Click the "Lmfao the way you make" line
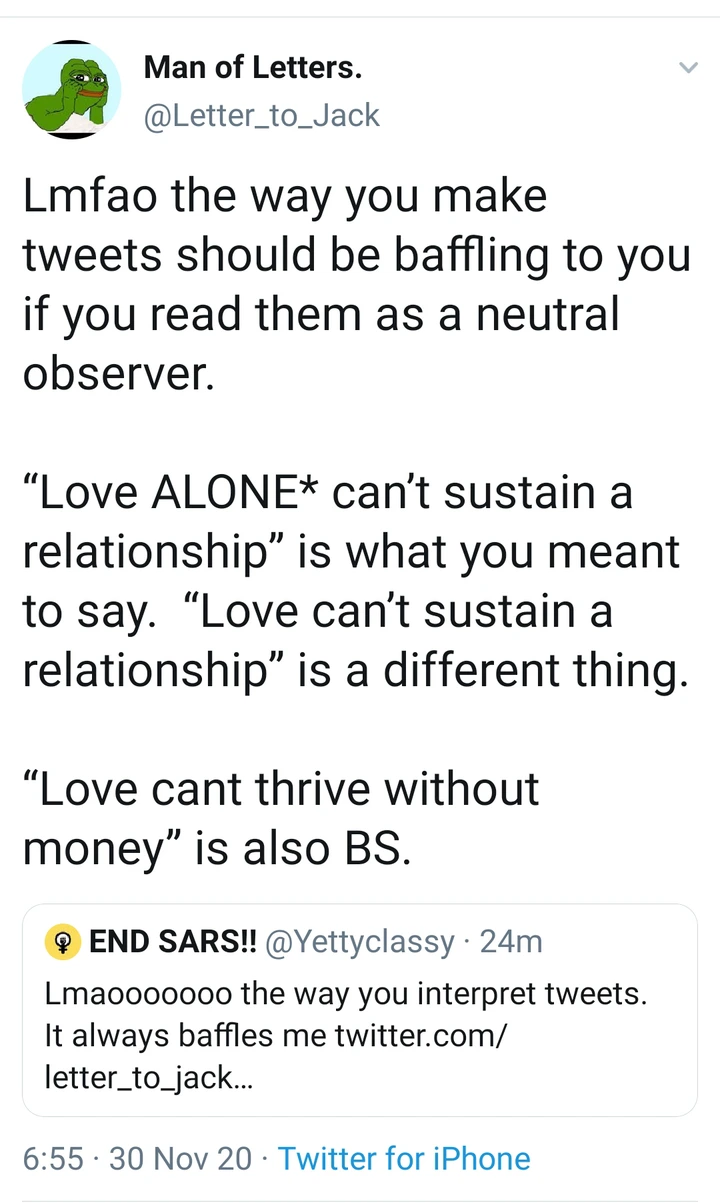The height and width of the screenshot is (1203, 720). [x=285, y=196]
